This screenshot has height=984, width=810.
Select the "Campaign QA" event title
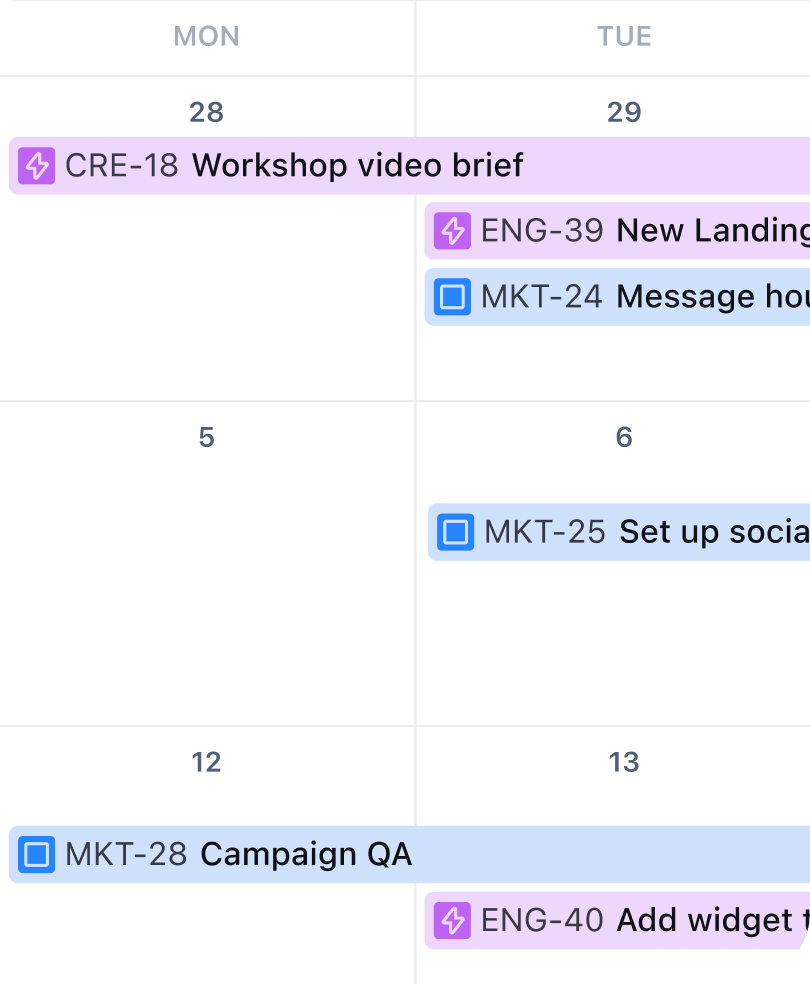click(x=306, y=855)
